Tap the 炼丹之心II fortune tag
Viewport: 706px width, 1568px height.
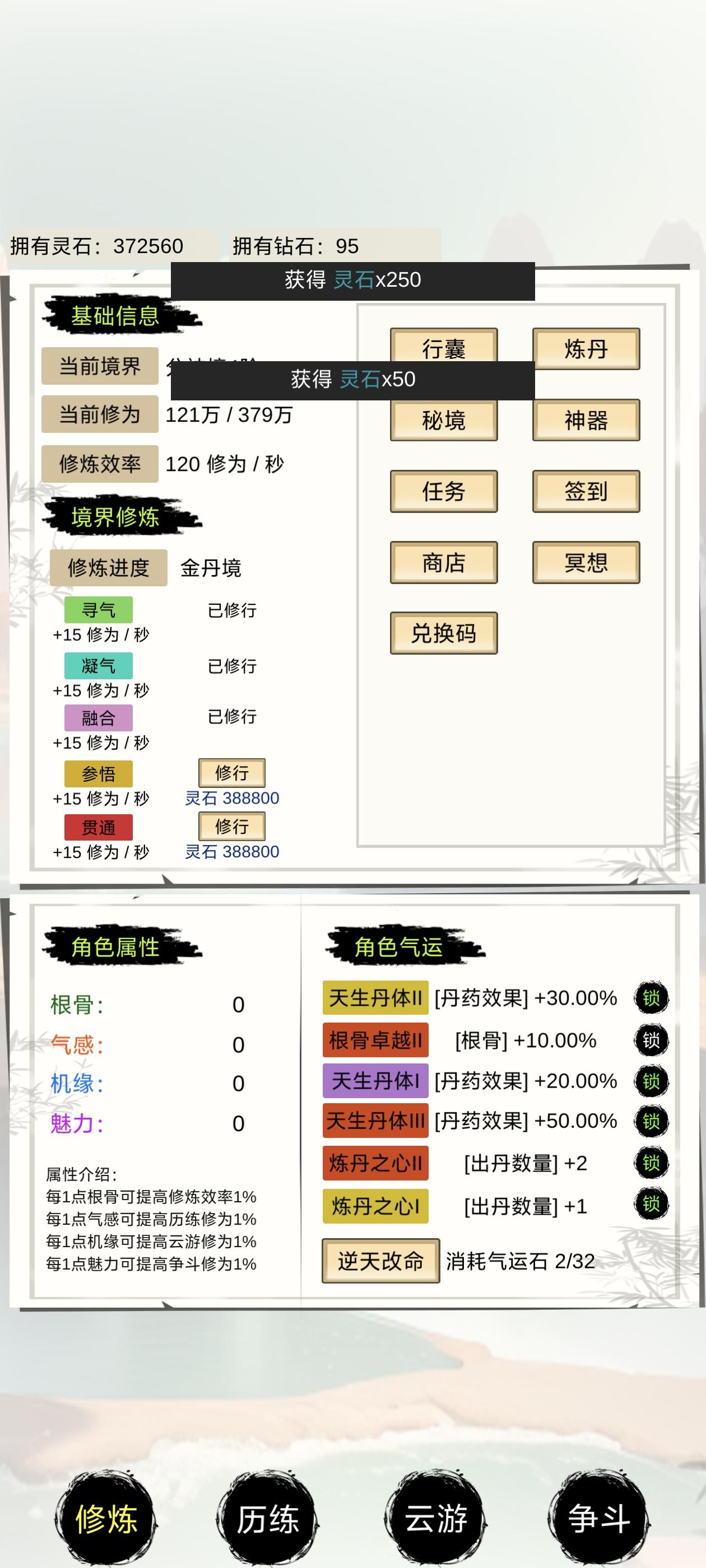pyautogui.click(x=375, y=1163)
